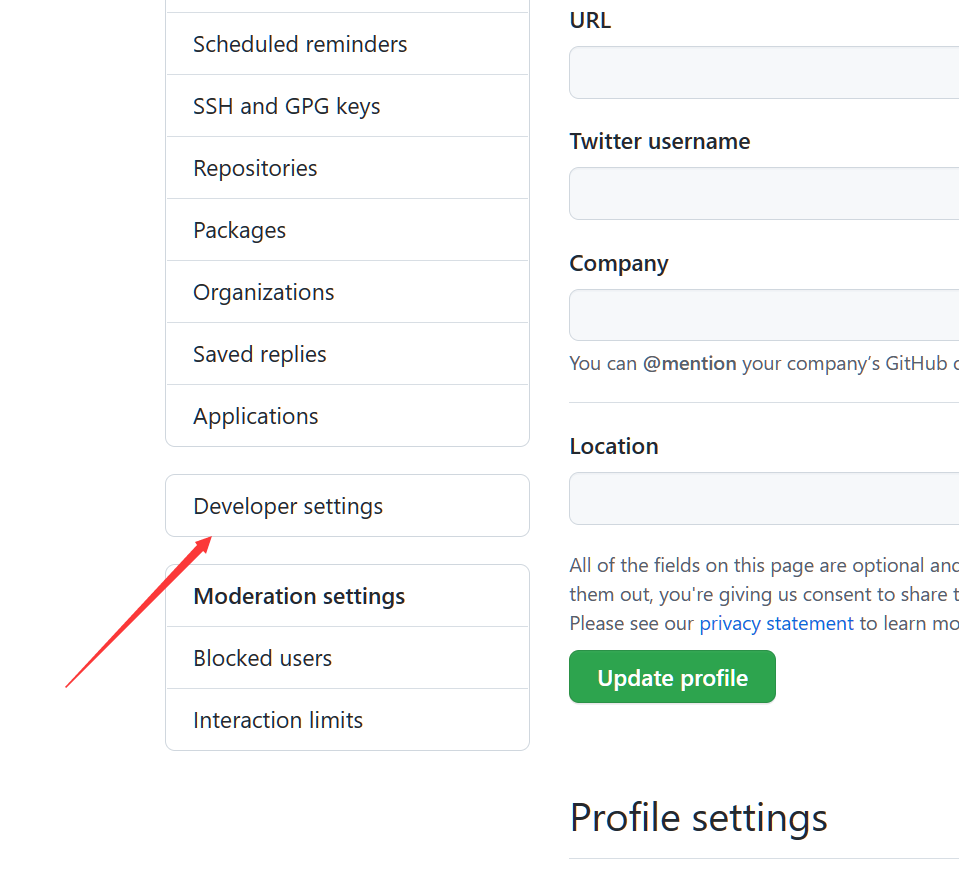Open Scheduled reminders settings
This screenshot has width=959, height=872.
pyautogui.click(x=300, y=44)
